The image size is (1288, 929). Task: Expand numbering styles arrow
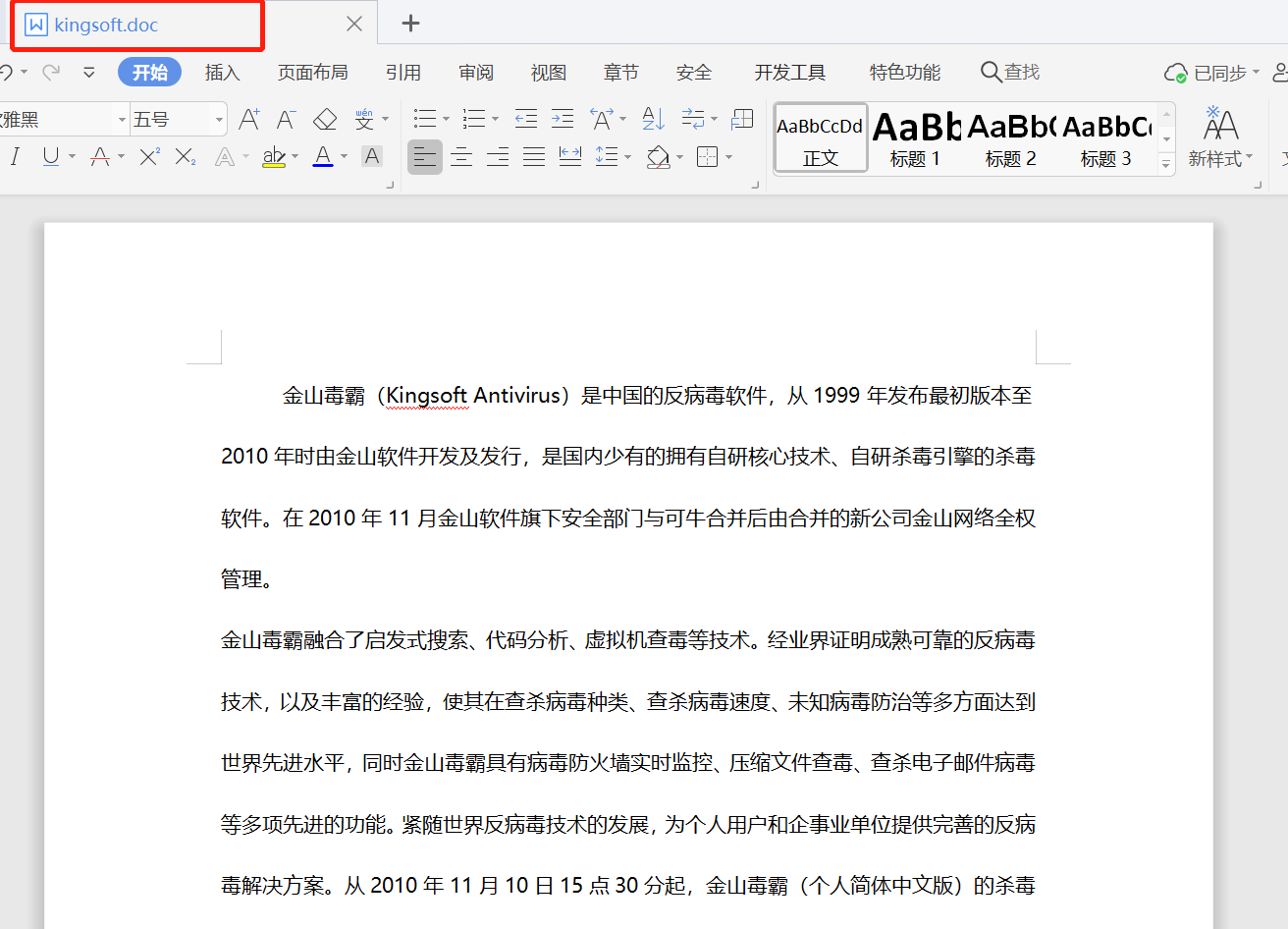pos(495,119)
